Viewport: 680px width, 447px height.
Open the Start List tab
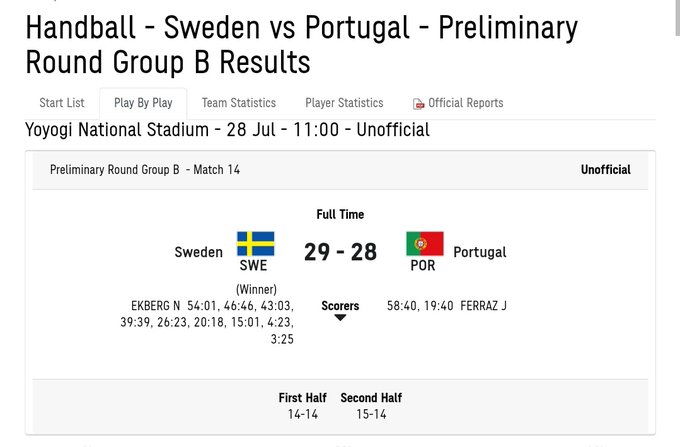click(x=62, y=103)
